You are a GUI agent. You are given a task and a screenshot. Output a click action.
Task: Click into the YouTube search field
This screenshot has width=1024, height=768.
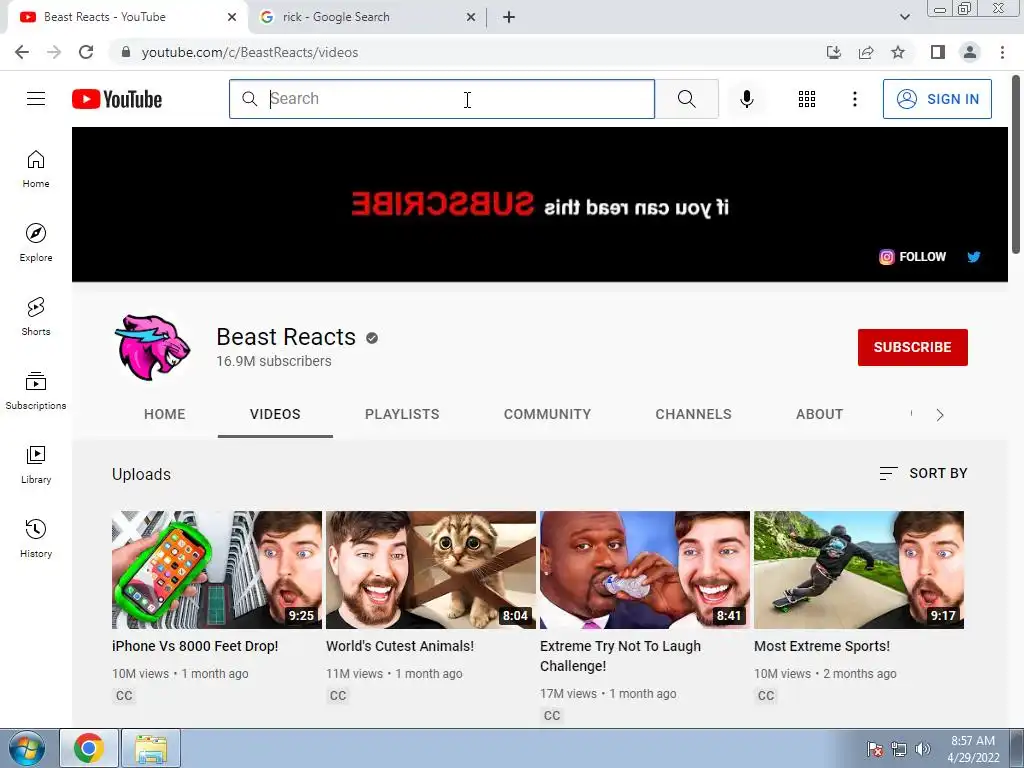[x=441, y=99]
